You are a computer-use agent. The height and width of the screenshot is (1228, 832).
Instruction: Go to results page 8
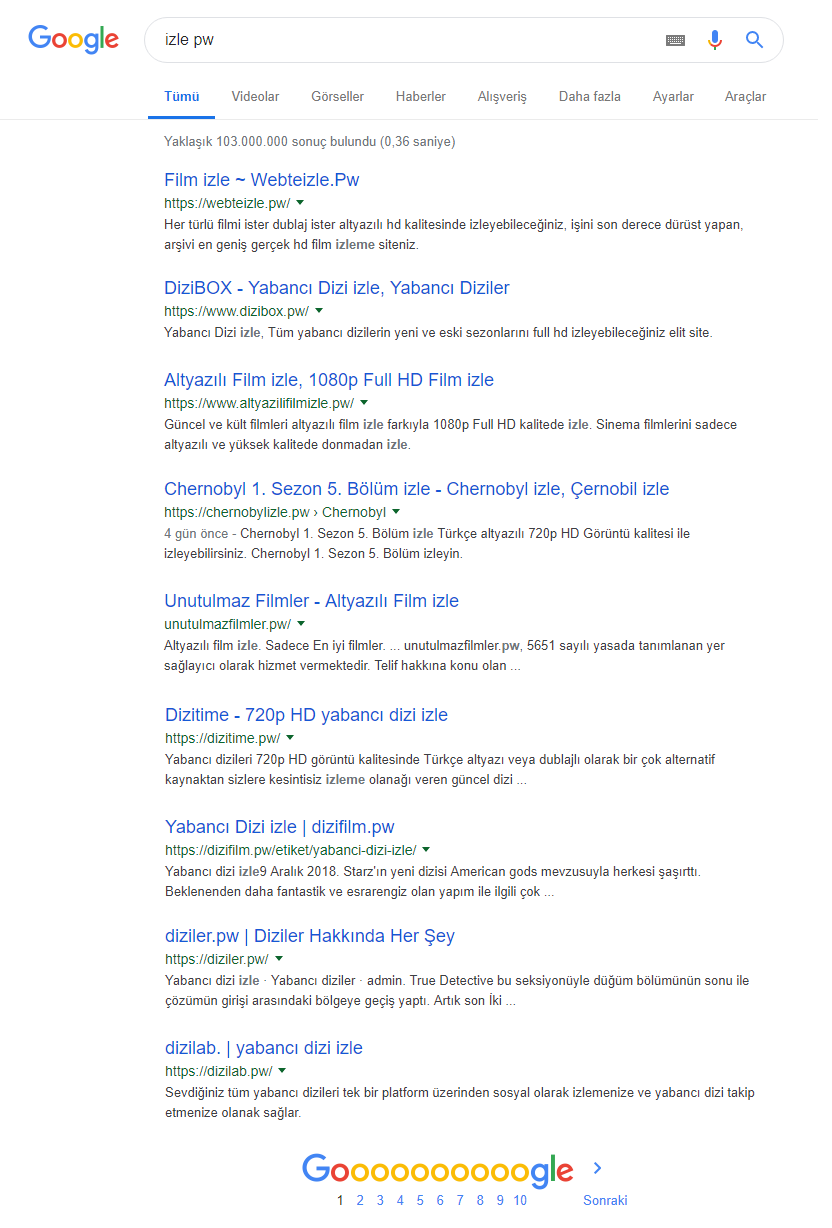click(x=480, y=1200)
